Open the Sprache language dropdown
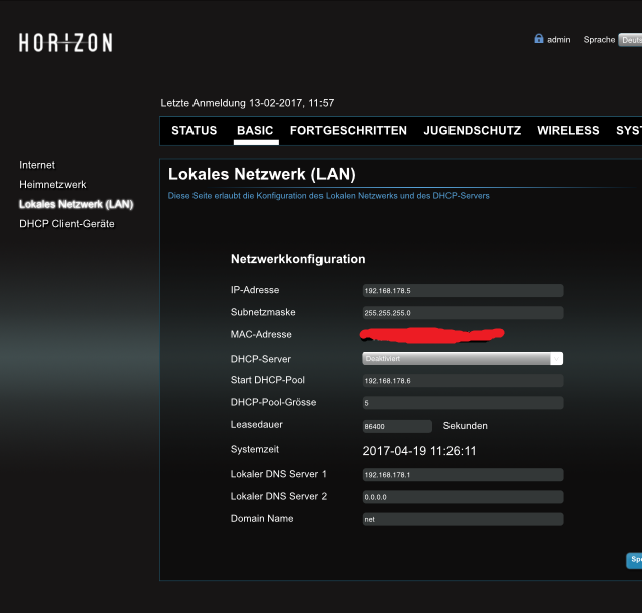The width and height of the screenshot is (642, 613). coord(629,40)
